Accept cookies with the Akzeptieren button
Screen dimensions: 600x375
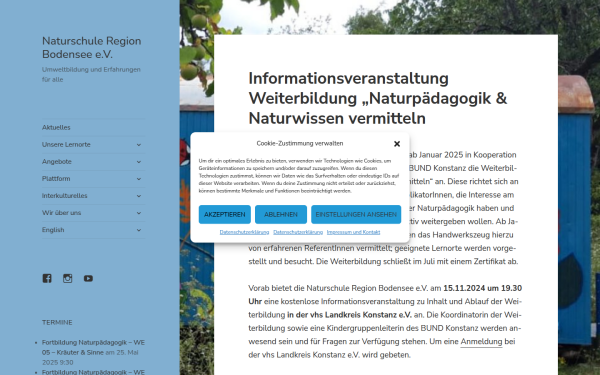225,214
